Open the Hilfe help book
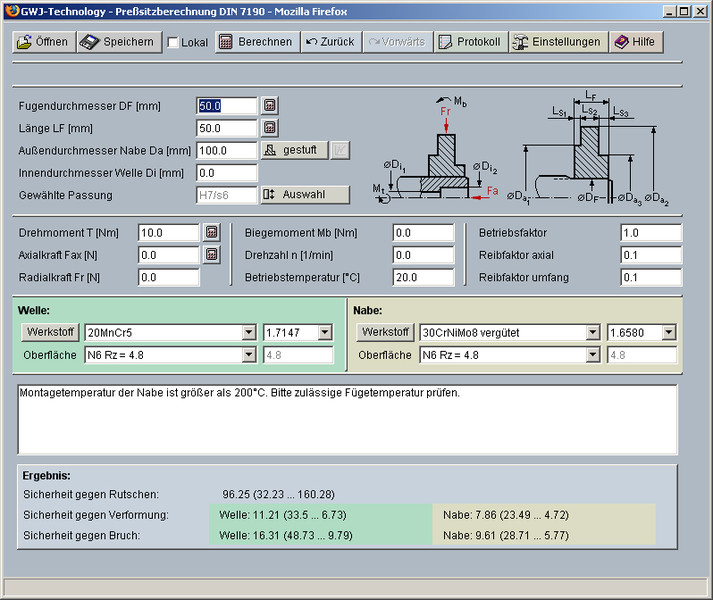Image resolution: width=713 pixels, height=600 pixels. pyautogui.click(x=636, y=42)
